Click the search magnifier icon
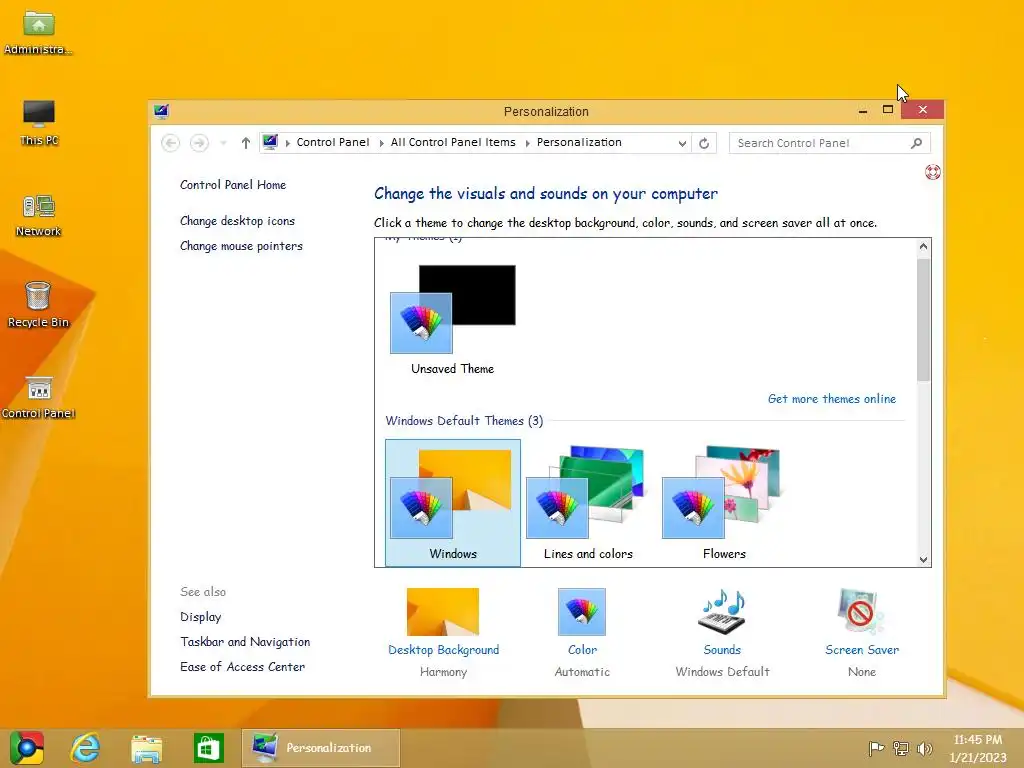 916,143
